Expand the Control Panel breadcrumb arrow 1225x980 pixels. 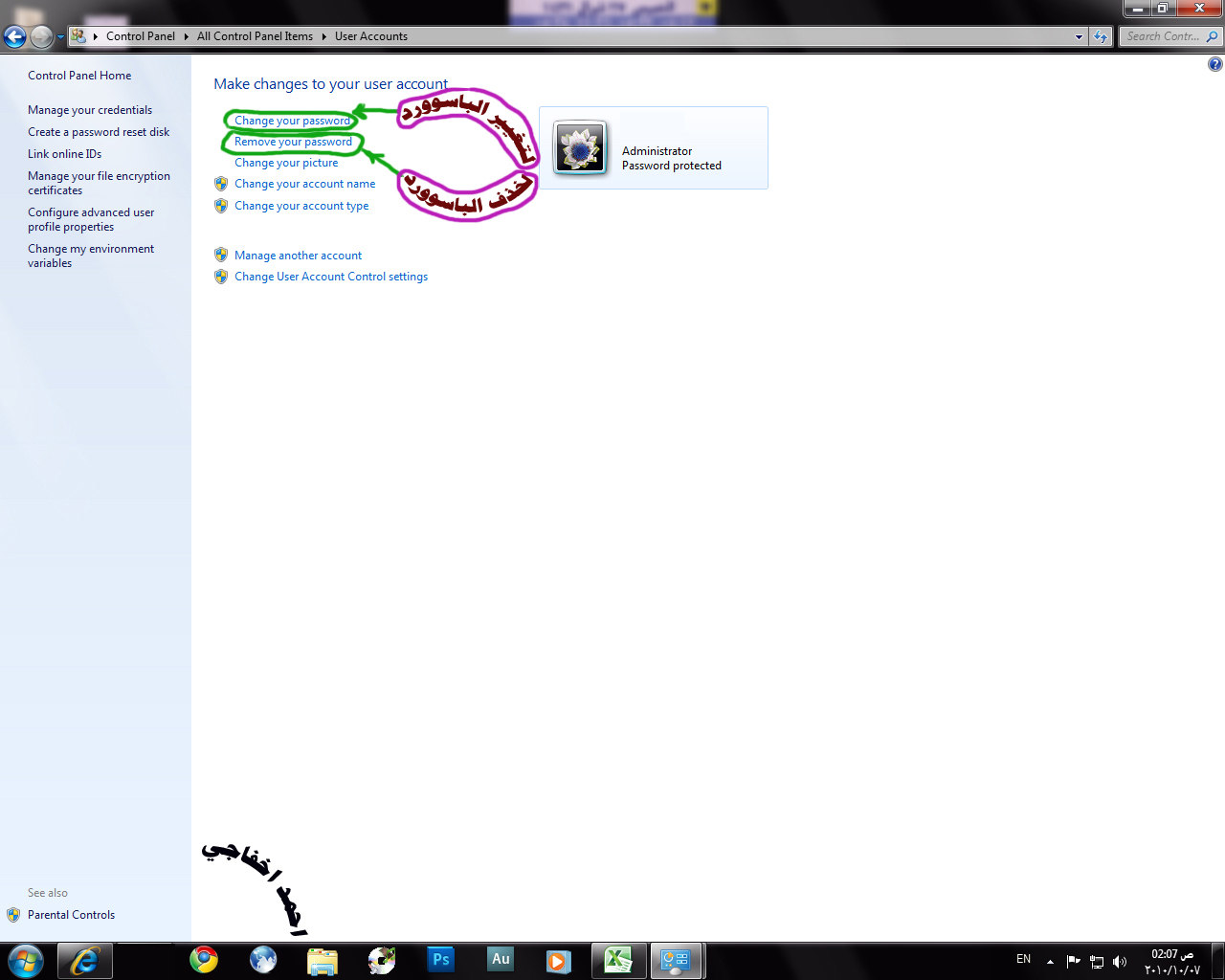[186, 36]
